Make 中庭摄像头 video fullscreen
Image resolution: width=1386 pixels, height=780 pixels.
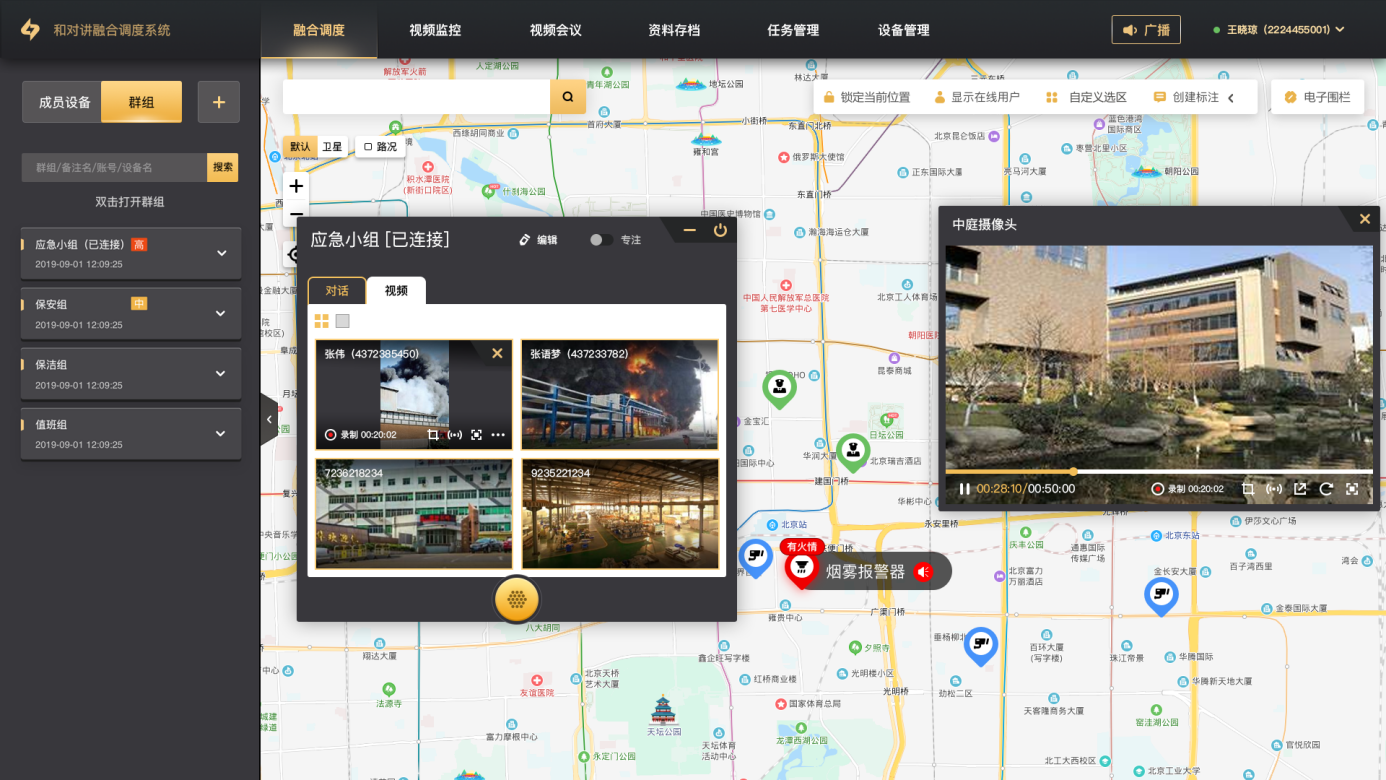click(1352, 489)
